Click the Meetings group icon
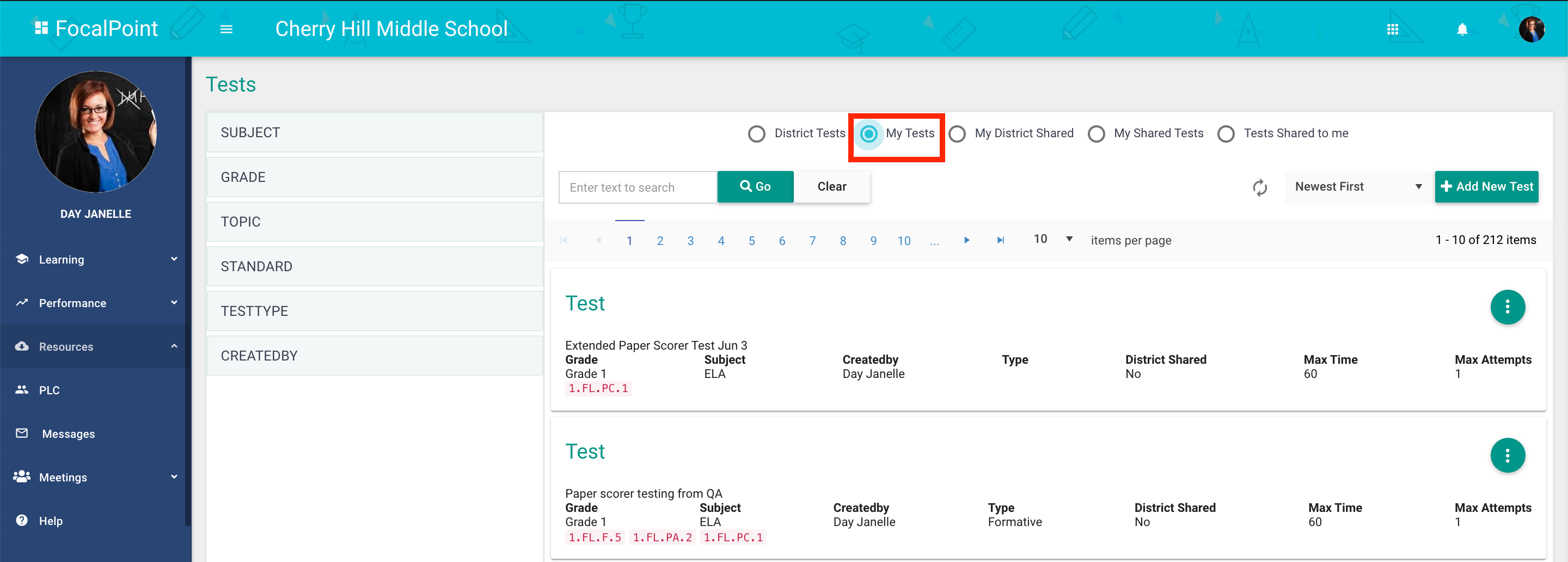Image resolution: width=1568 pixels, height=562 pixels. click(22, 477)
